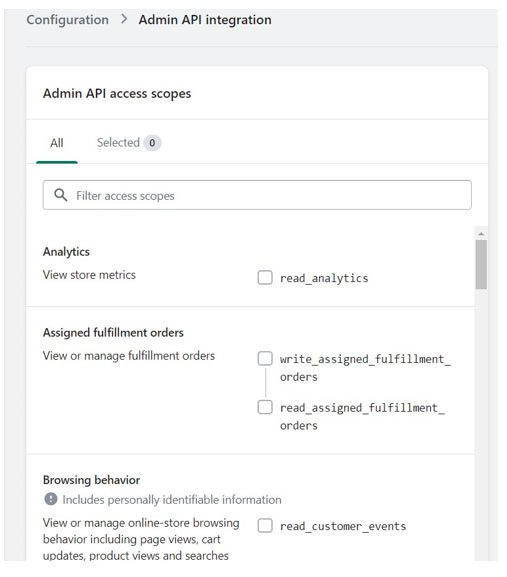This screenshot has height=577, width=507.
Task: Click the read_customer_events scope label
Action: coord(343,526)
